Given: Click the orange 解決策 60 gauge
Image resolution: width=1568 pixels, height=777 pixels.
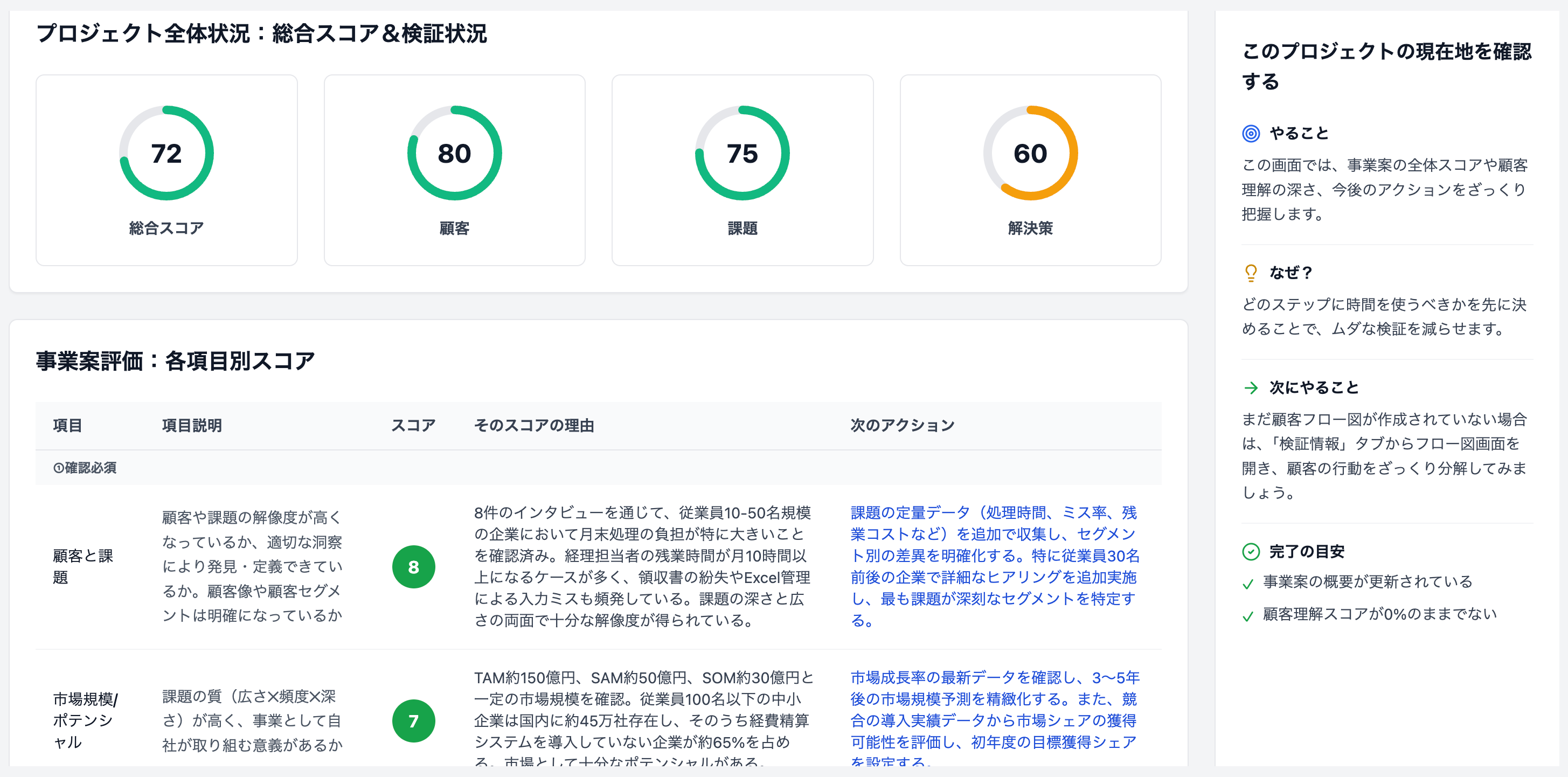Looking at the screenshot, I should [1030, 154].
